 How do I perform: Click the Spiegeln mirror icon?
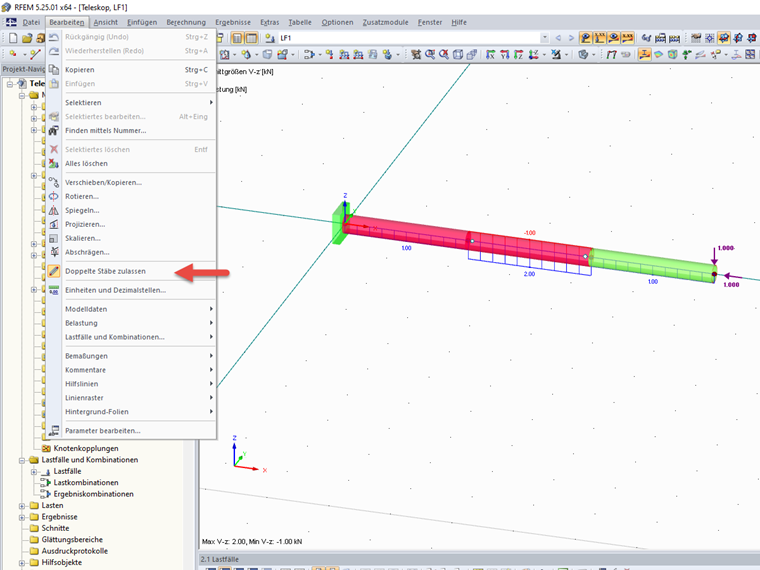click(x=54, y=210)
